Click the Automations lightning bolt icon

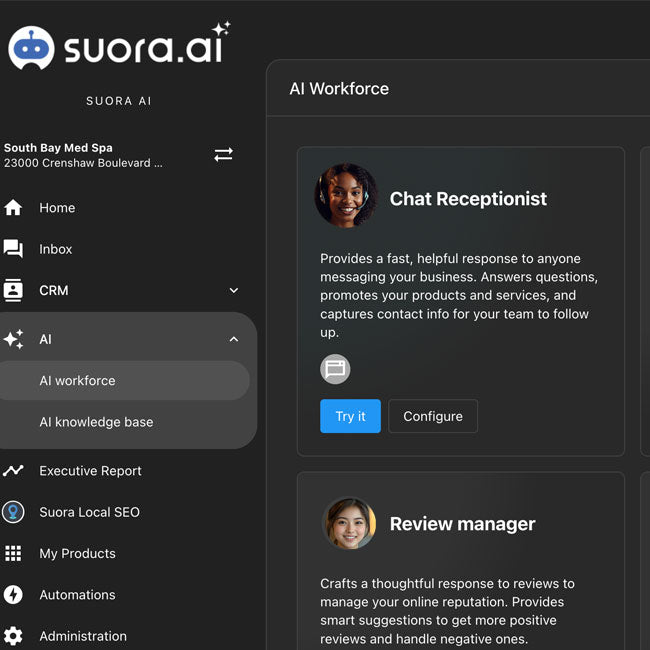point(13,595)
